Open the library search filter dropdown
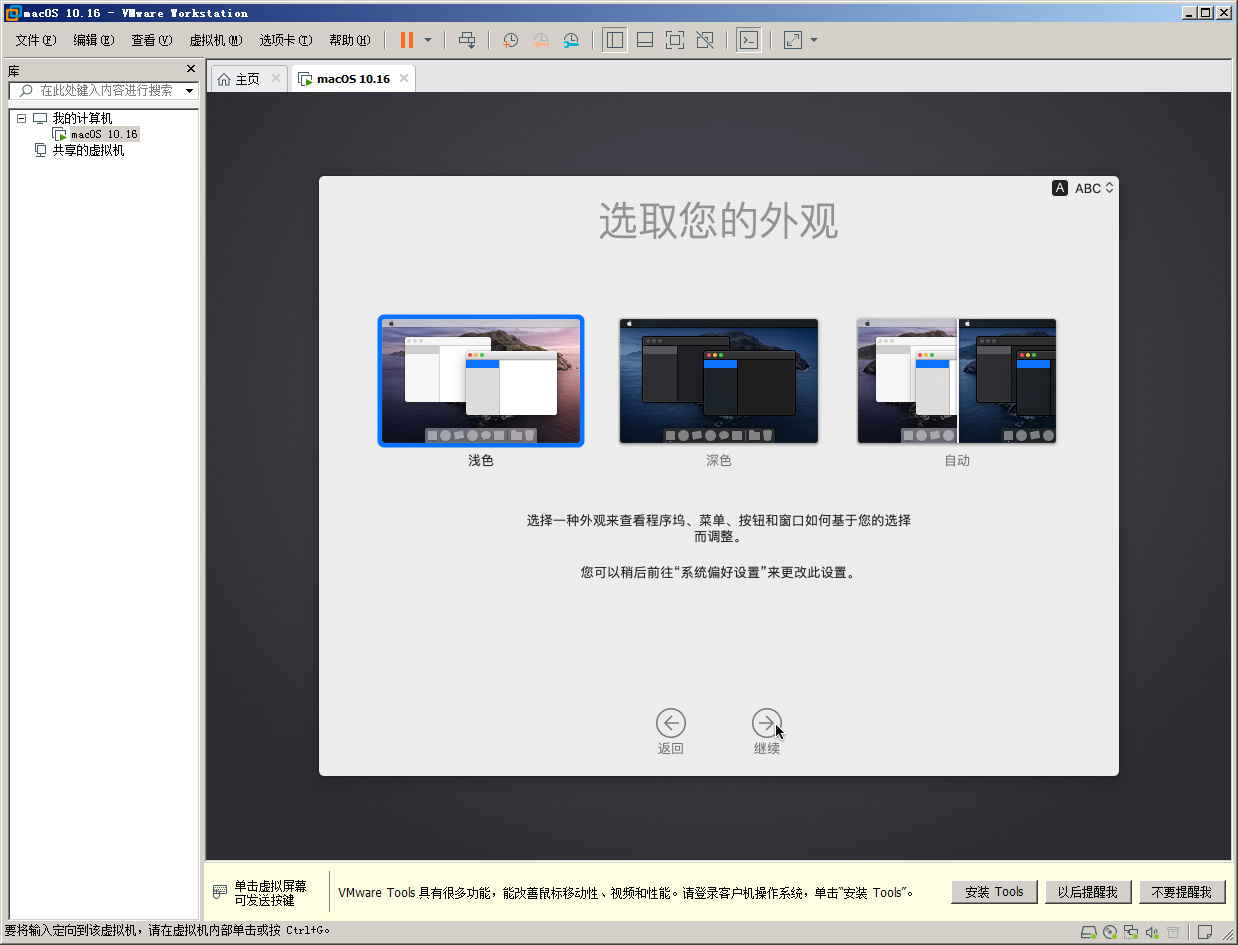Image resolution: width=1238 pixels, height=945 pixels. 190,90
